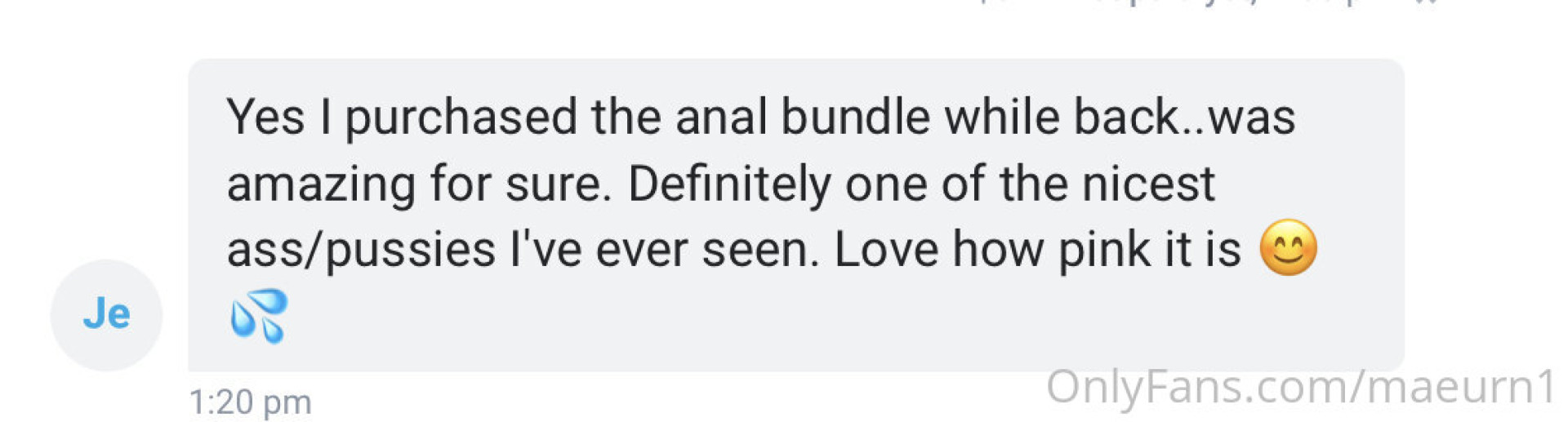Open the OnlyFans.com/maeurn1 watermark link
Viewport: 1568px width, 422px height.
(1301, 386)
